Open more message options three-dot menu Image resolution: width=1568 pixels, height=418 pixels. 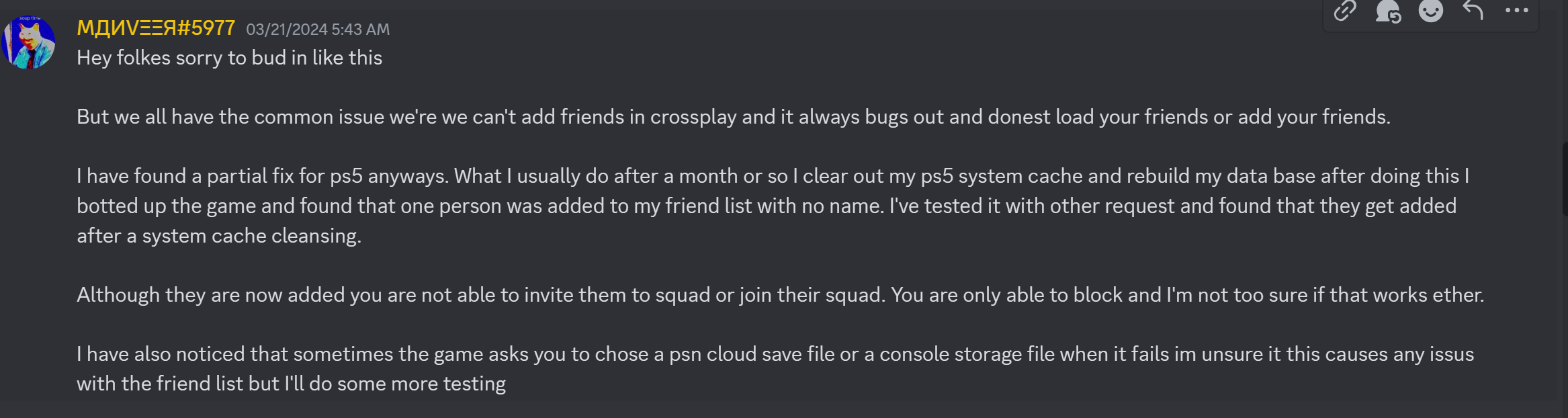point(1516,11)
